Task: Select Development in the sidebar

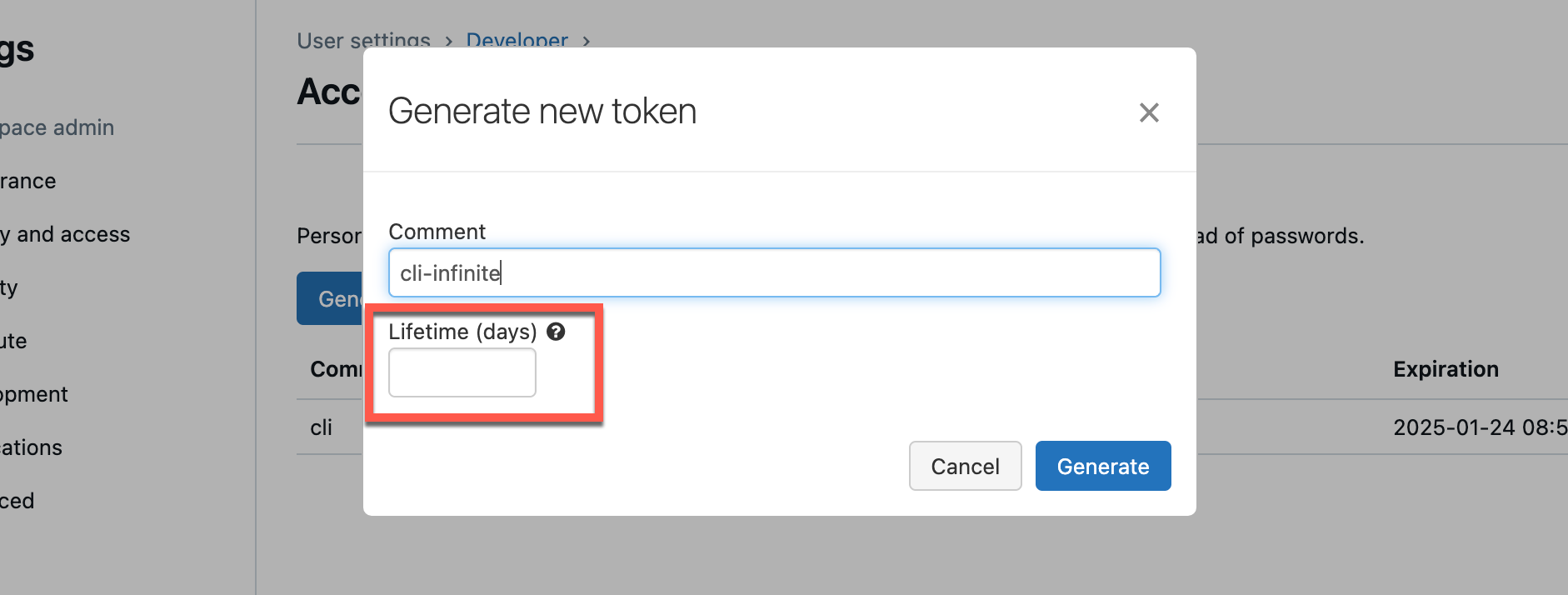Action: [33, 394]
